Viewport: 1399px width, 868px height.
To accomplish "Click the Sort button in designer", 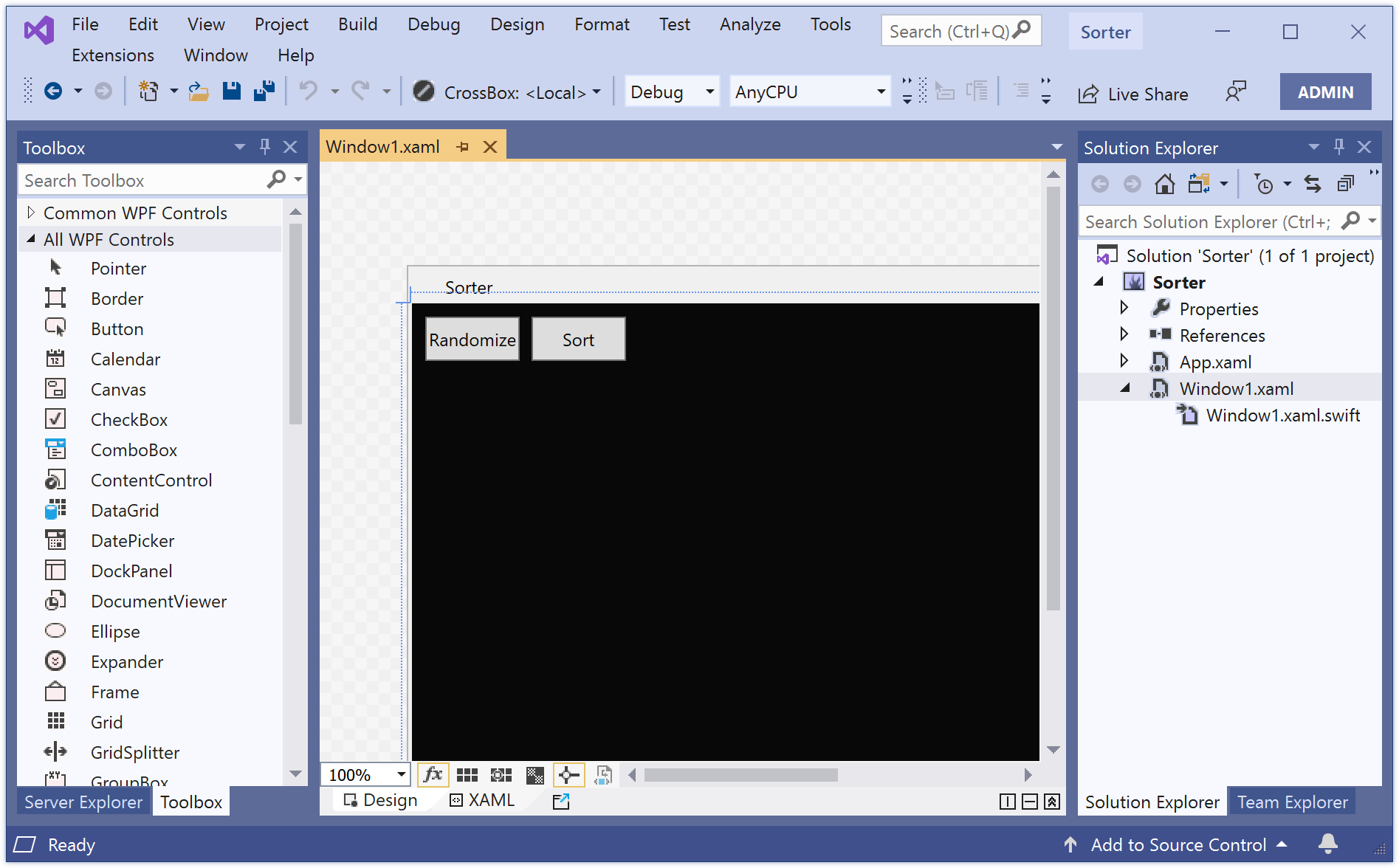I will (579, 340).
